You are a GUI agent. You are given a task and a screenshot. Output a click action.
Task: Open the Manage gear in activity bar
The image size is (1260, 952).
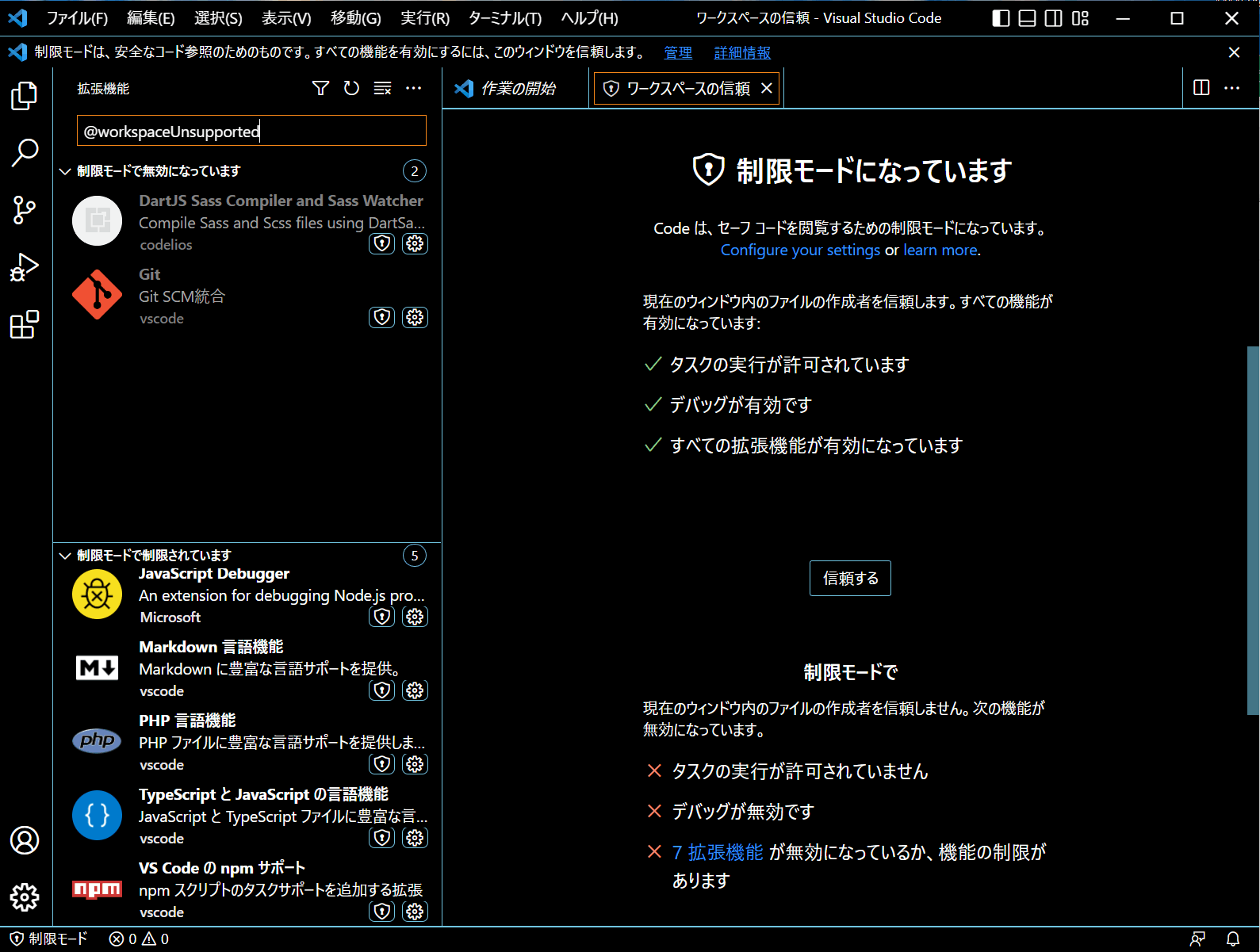pos(25,897)
